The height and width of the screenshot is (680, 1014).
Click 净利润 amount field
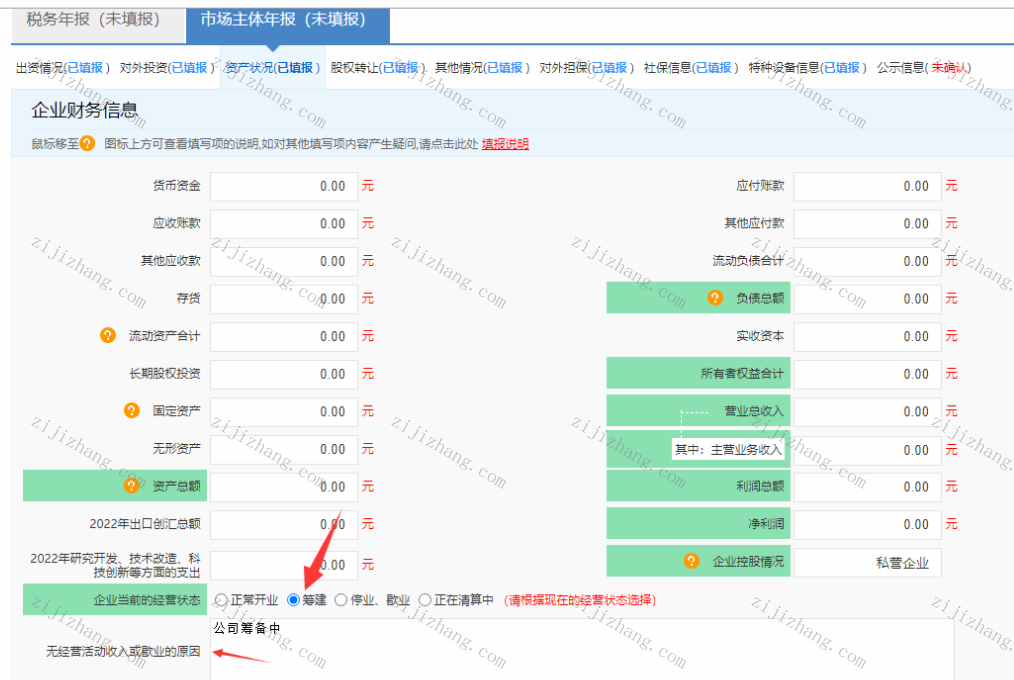coord(867,524)
